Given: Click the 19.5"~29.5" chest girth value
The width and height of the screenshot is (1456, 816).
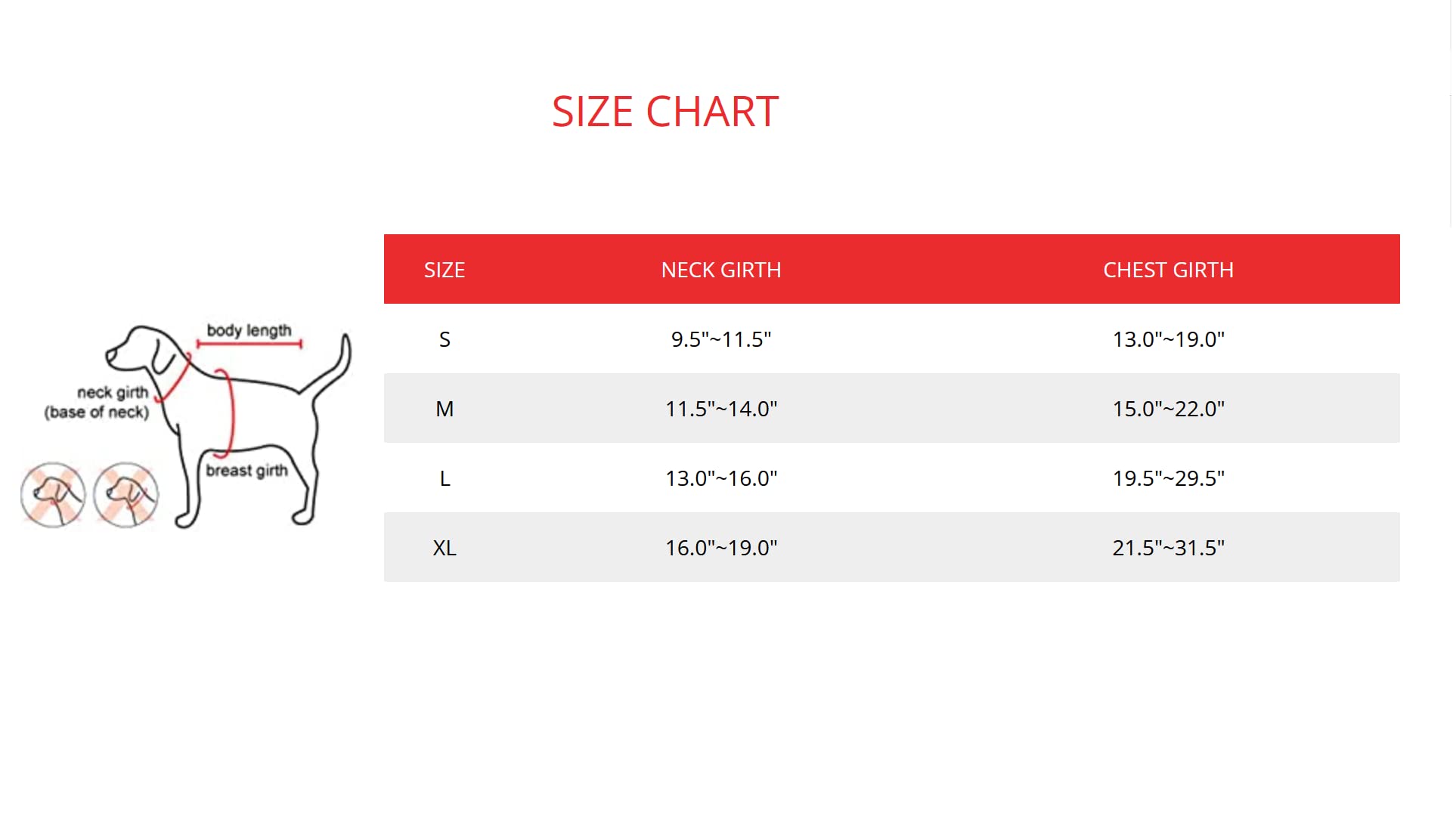Looking at the screenshot, I should [1168, 478].
